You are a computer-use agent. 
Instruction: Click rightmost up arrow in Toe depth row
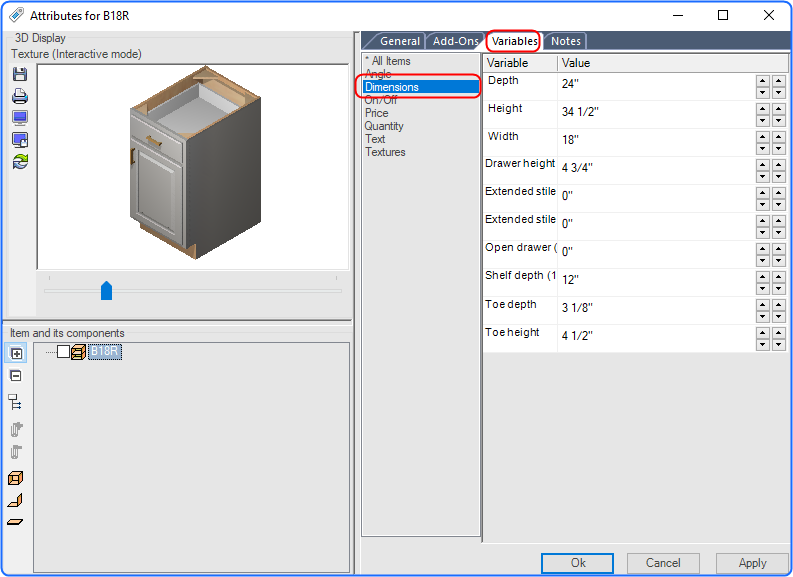779,305
